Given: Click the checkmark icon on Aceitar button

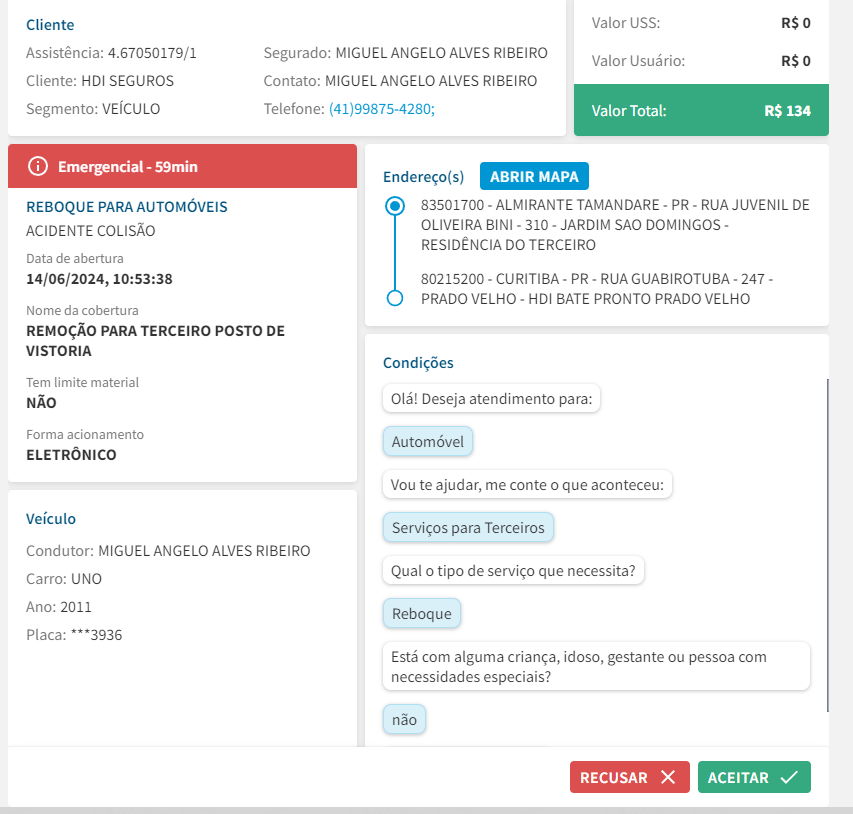Looking at the screenshot, I should coord(789,777).
